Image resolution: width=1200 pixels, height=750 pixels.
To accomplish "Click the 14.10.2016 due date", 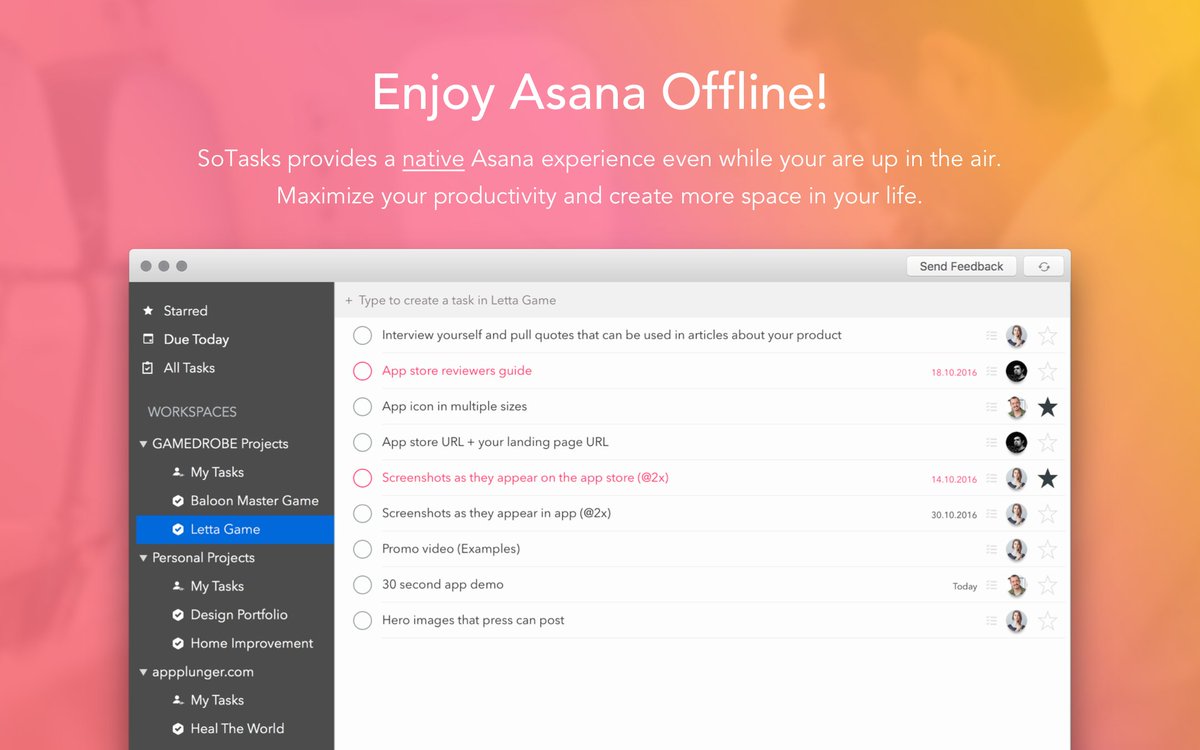I will [x=954, y=479].
